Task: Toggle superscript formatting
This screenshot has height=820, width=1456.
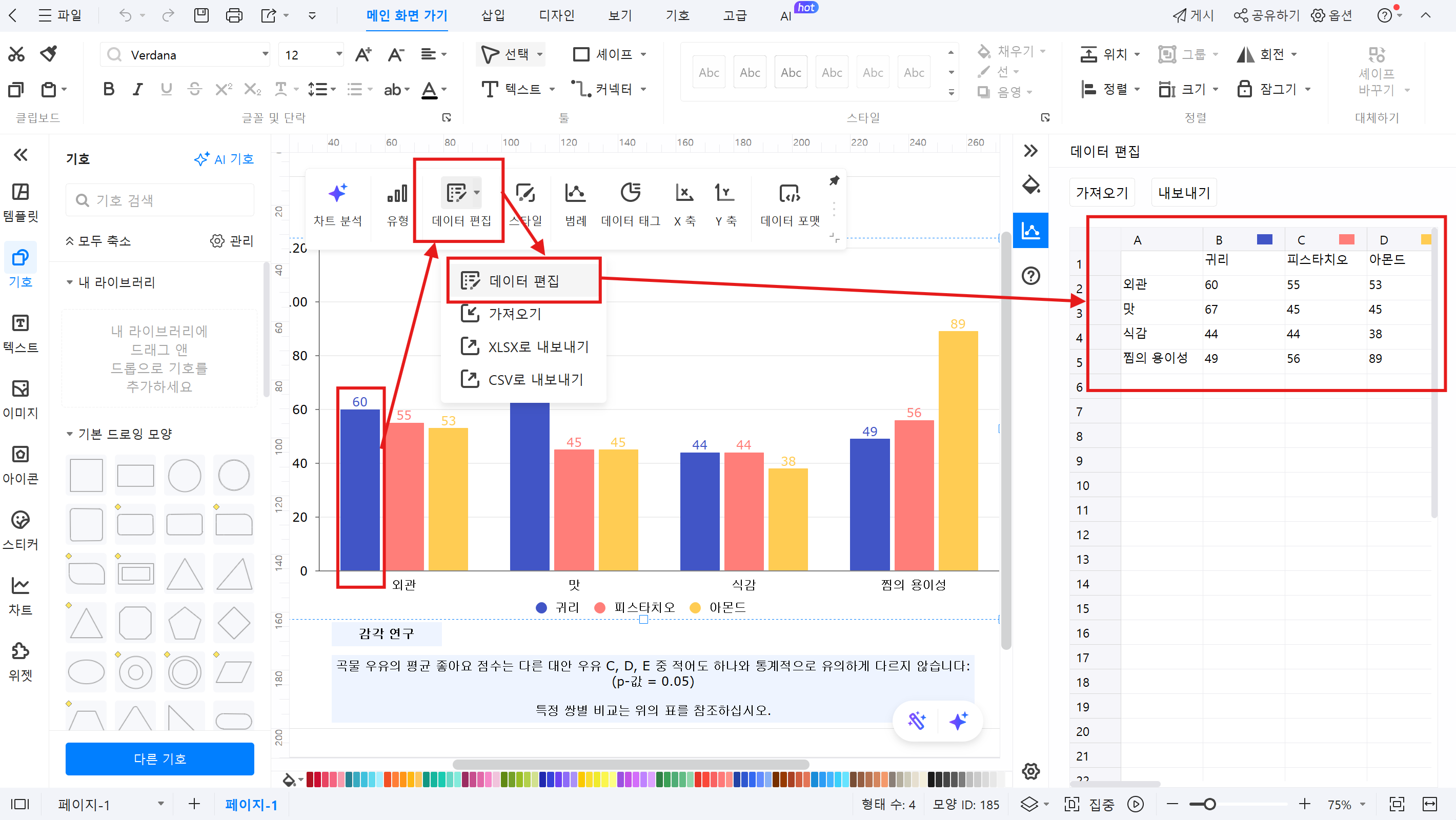Action: (x=224, y=89)
